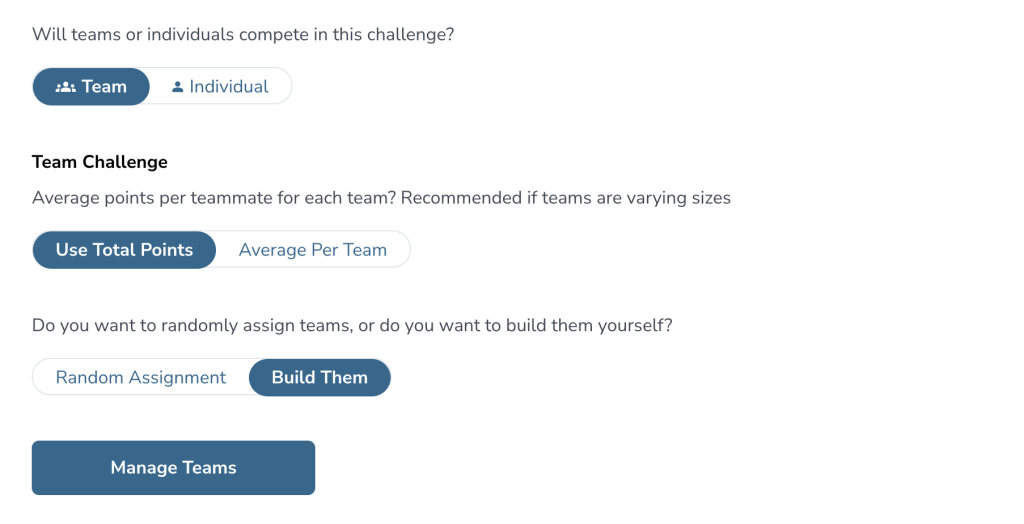Pick the Build Them option
Viewport: 1024px width, 524px height.
(319, 377)
